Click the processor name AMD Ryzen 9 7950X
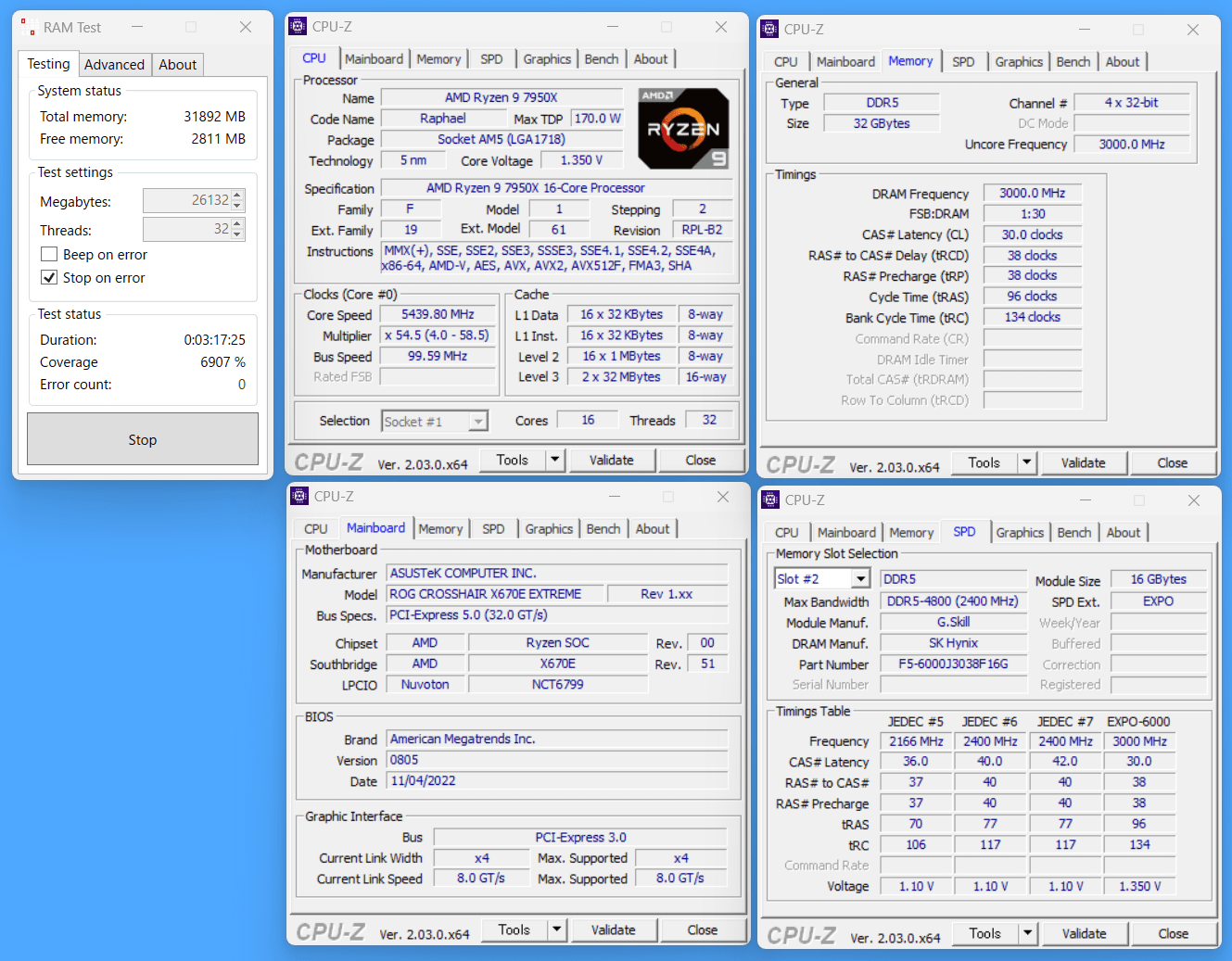The height and width of the screenshot is (961, 1232). click(x=502, y=97)
